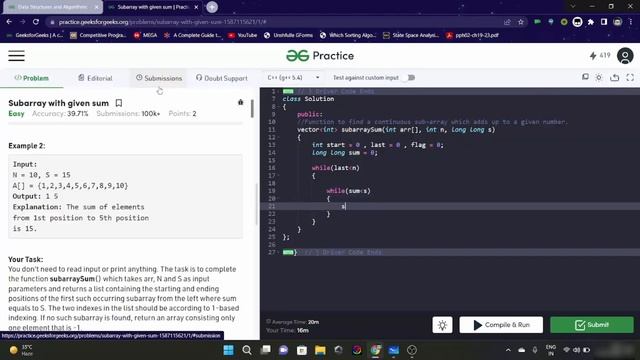Open the MEGA bookmark

(x=145, y=35)
